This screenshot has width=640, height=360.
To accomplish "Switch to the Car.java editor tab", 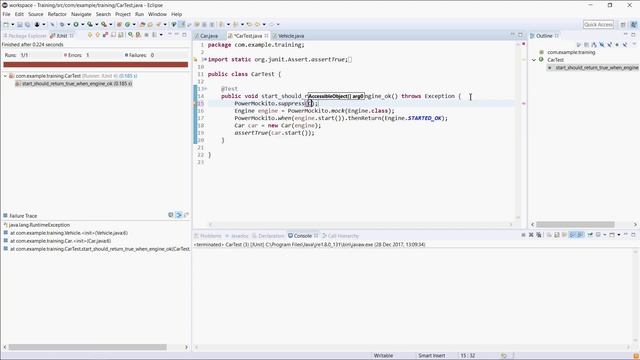I will pyautogui.click(x=207, y=36).
